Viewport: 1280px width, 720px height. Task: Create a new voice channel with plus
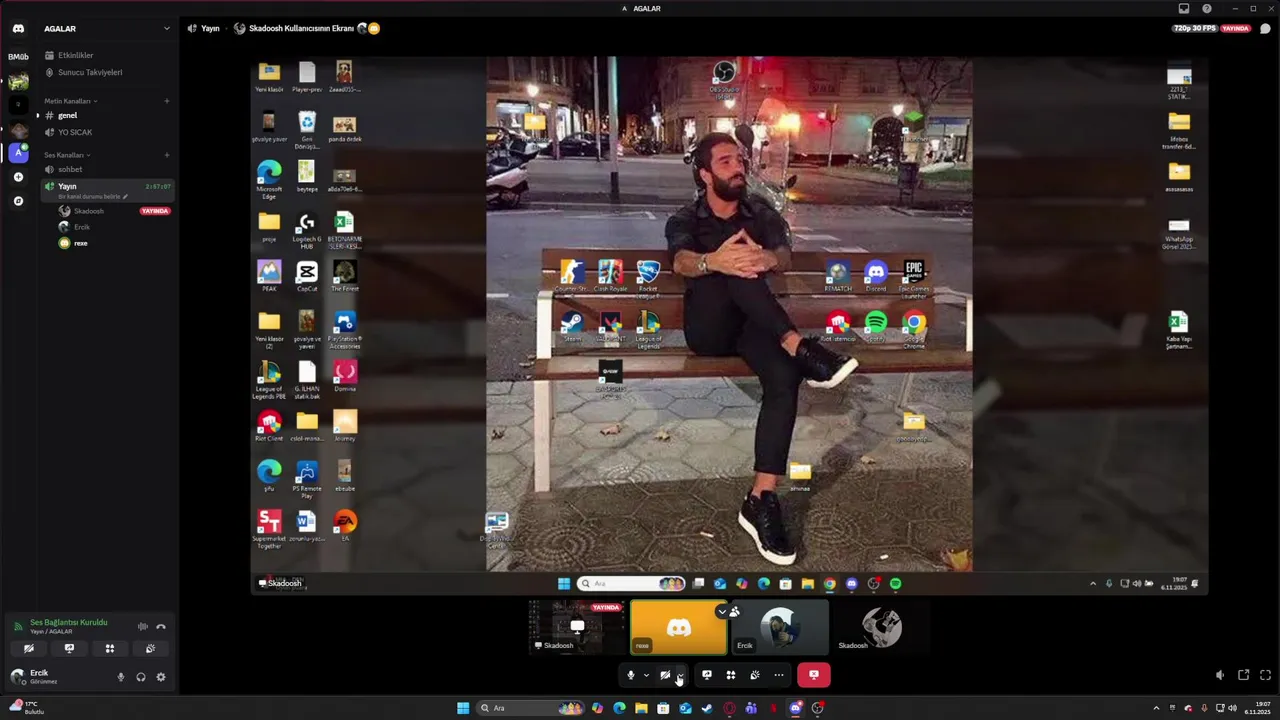167,155
